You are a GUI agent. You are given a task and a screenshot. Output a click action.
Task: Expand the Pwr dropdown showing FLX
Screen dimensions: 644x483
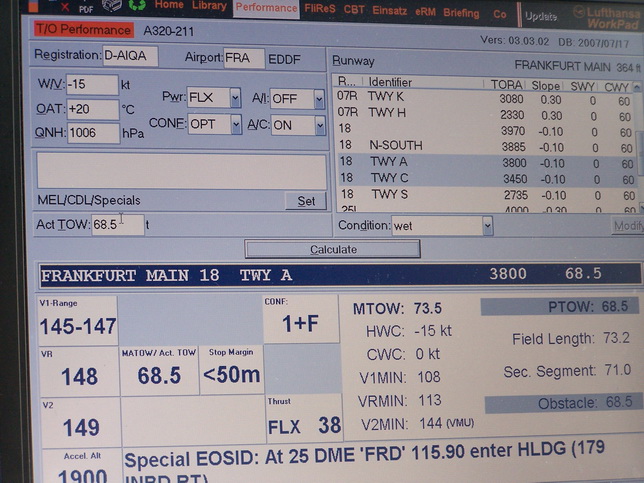(x=214, y=98)
